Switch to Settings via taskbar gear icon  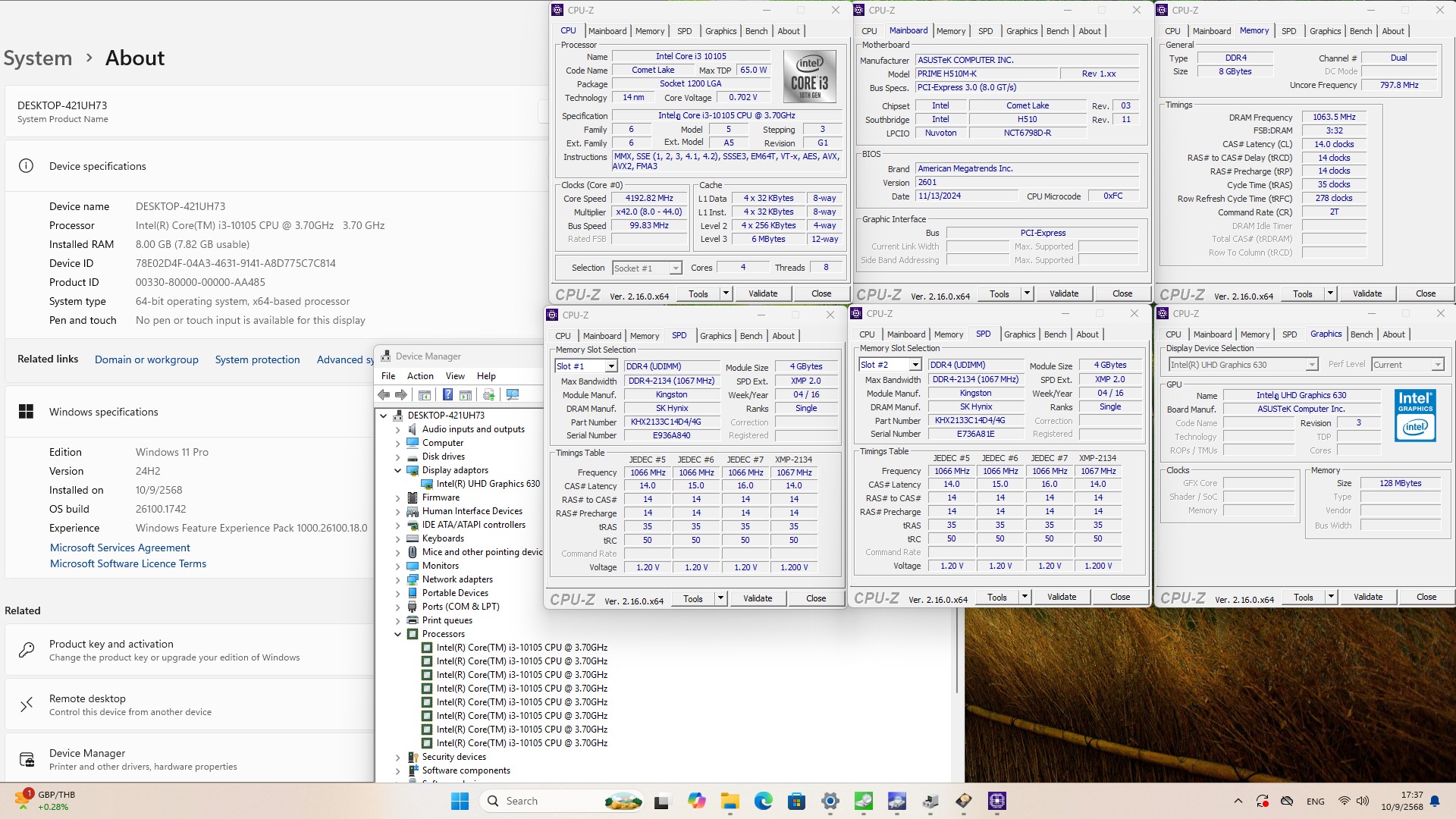[830, 801]
